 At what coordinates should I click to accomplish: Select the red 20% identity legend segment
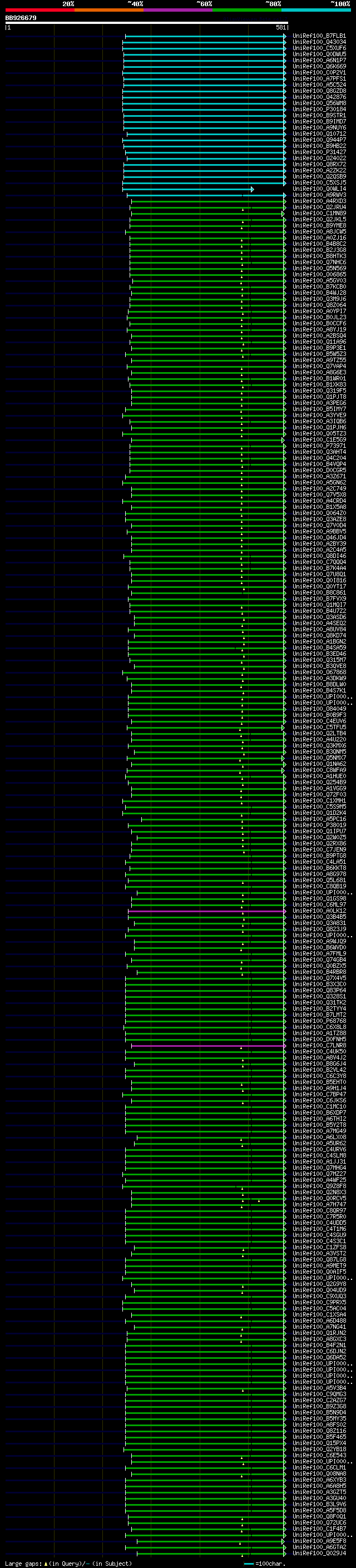(x=39, y=10)
